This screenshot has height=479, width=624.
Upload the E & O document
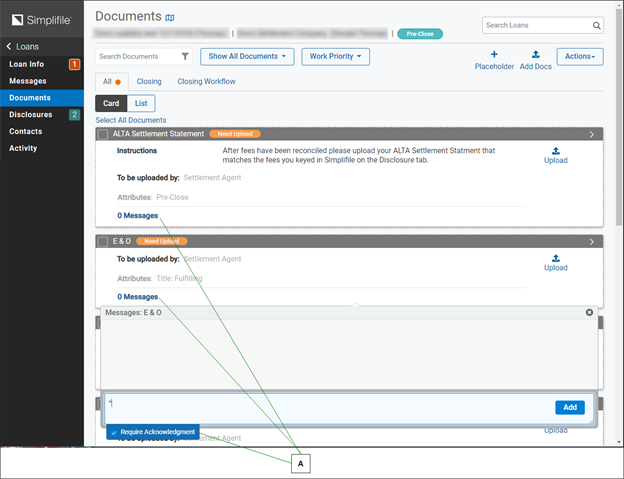pos(556,263)
